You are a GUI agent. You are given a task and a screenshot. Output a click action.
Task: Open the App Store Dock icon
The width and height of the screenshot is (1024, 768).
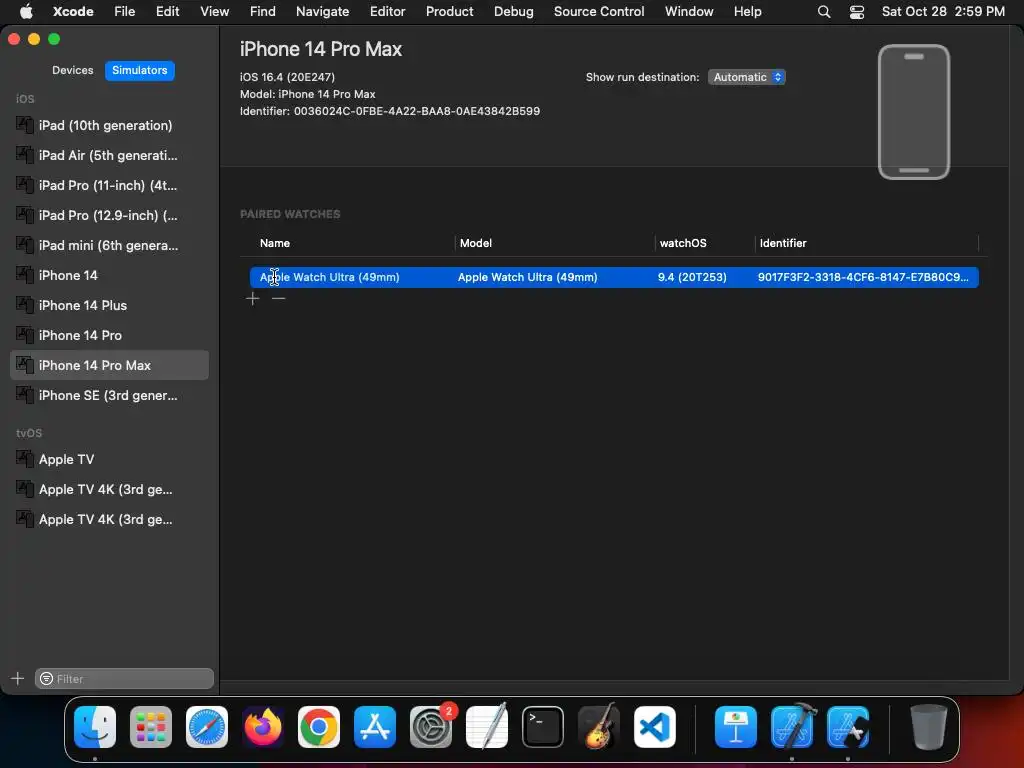(375, 727)
